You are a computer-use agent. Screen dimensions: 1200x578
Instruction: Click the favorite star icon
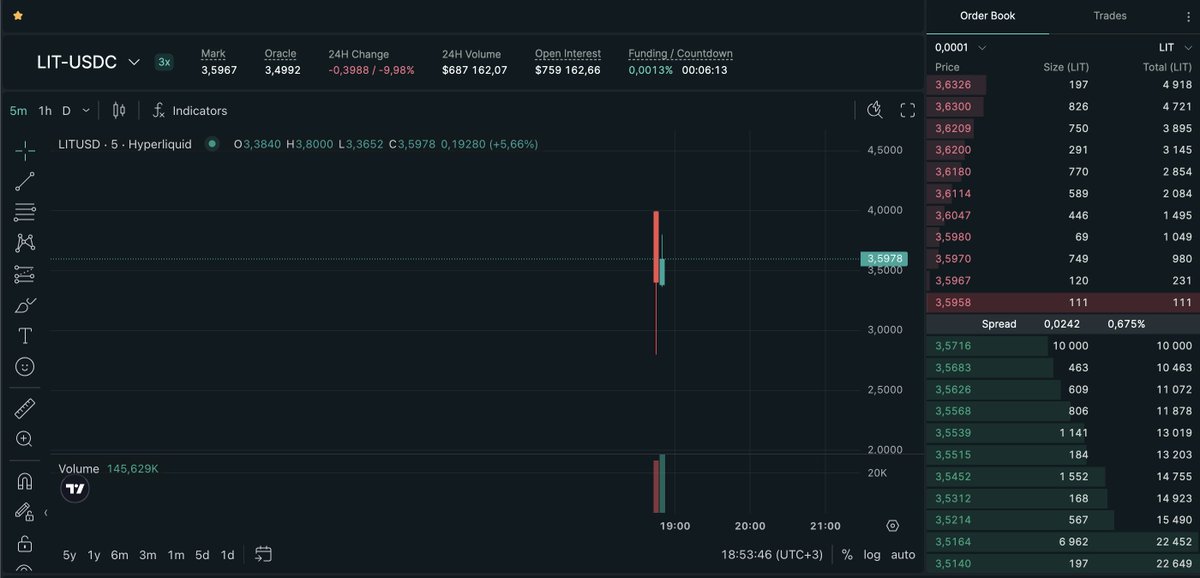[18, 17]
